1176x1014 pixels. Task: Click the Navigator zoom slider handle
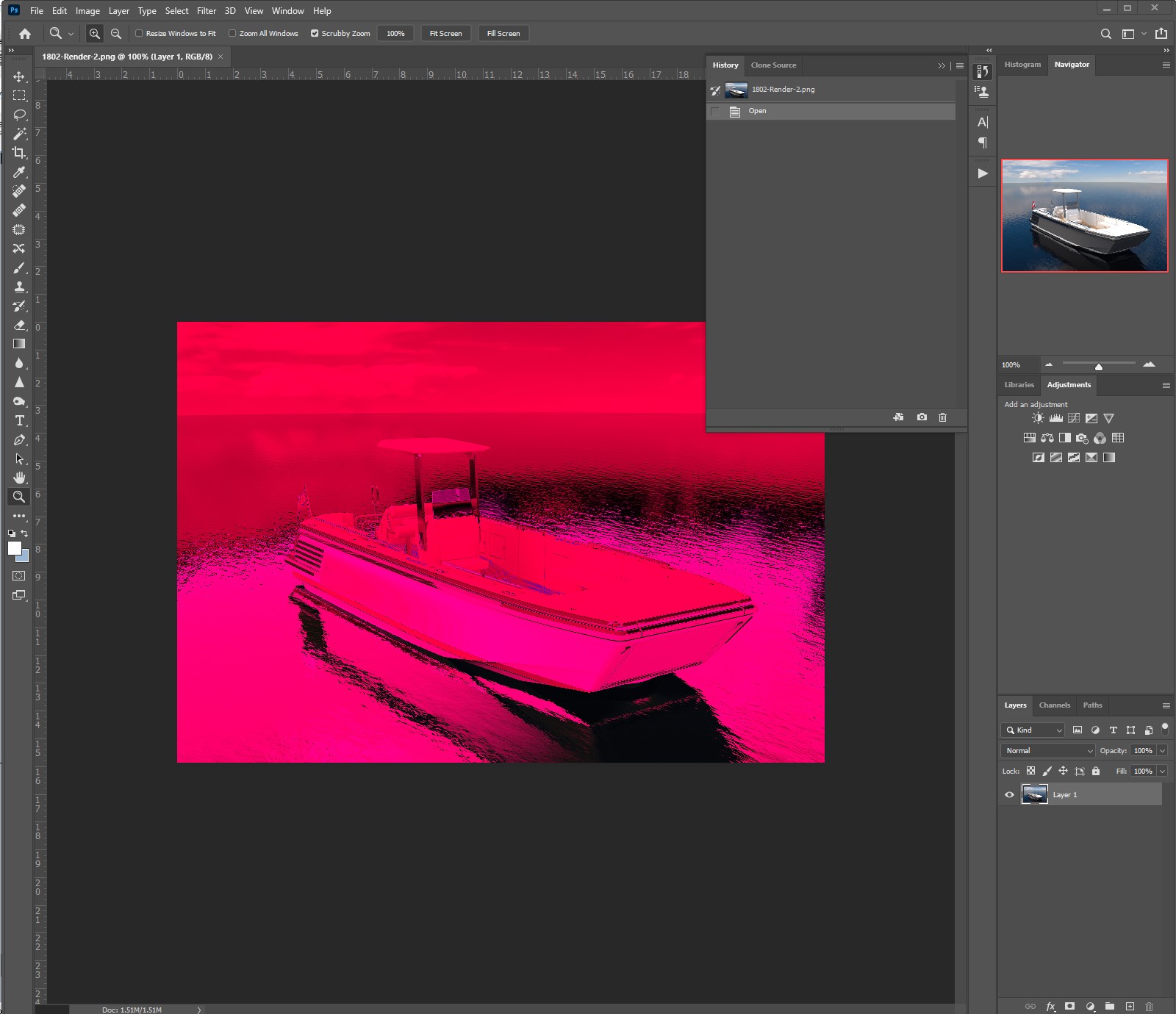(1099, 366)
